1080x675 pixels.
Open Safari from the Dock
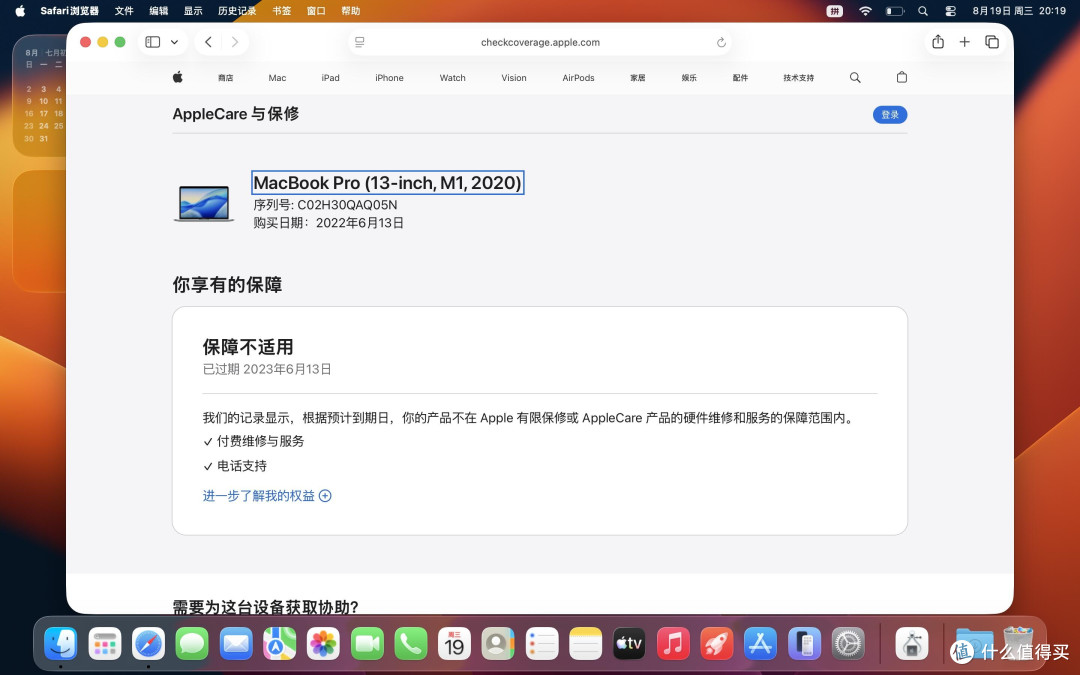[x=149, y=644]
